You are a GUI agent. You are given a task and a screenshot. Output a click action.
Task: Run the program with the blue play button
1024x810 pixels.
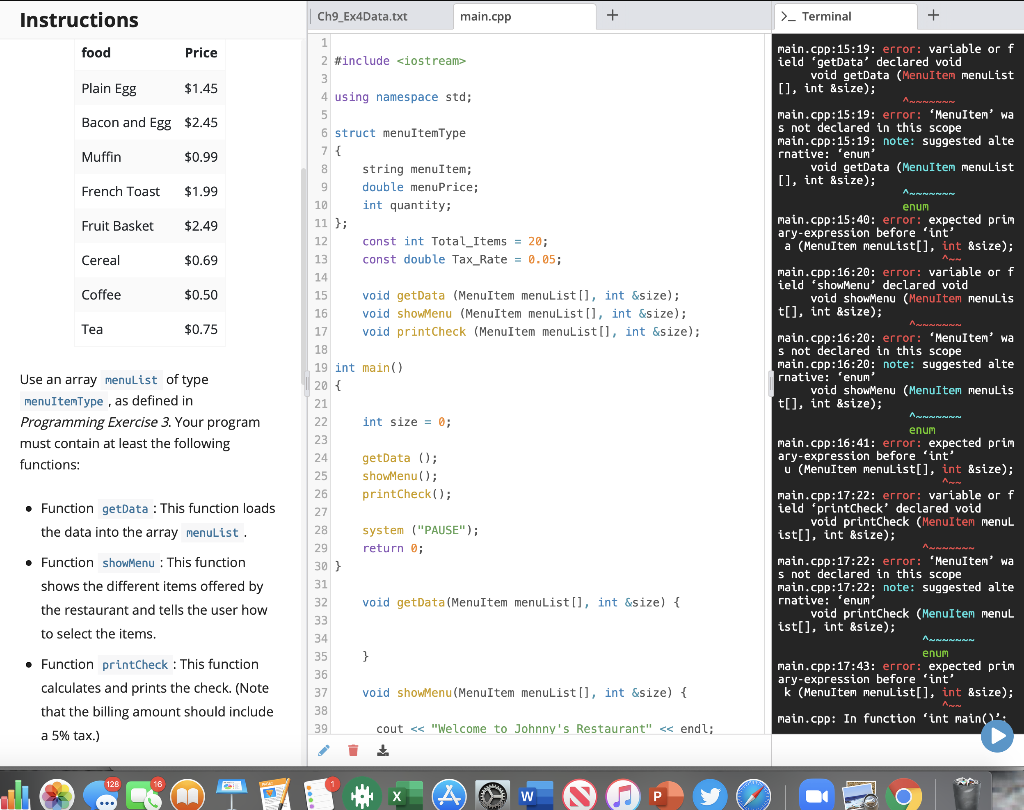(997, 736)
